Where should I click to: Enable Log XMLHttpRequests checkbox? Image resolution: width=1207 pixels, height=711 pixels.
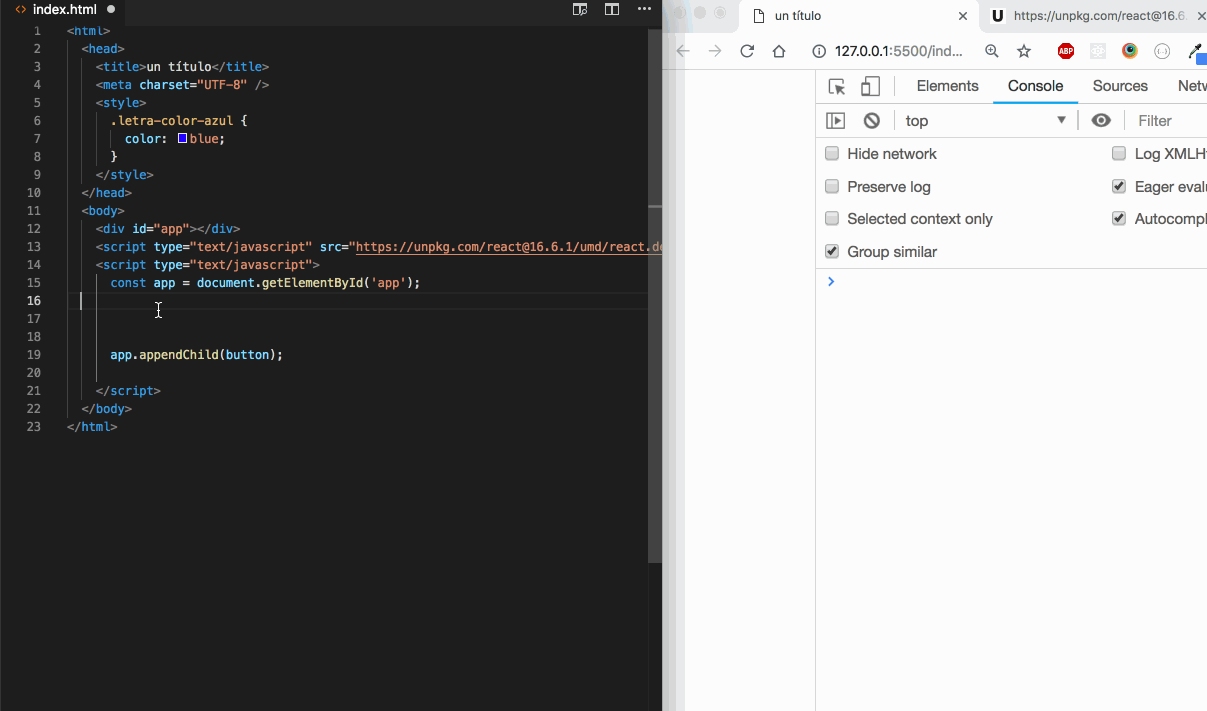tap(1119, 153)
